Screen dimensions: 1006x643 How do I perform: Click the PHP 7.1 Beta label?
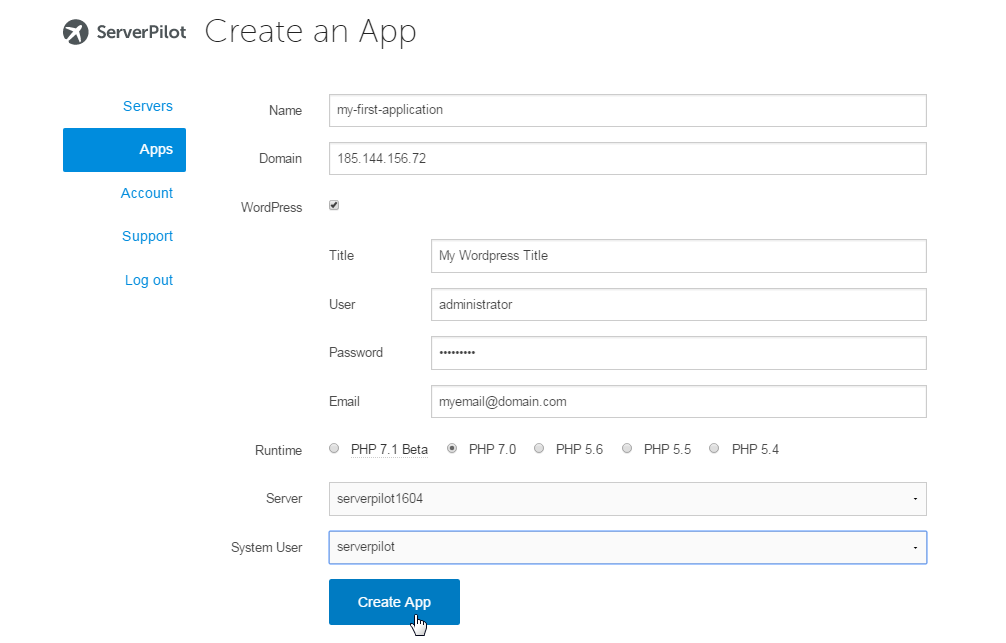(x=389, y=449)
